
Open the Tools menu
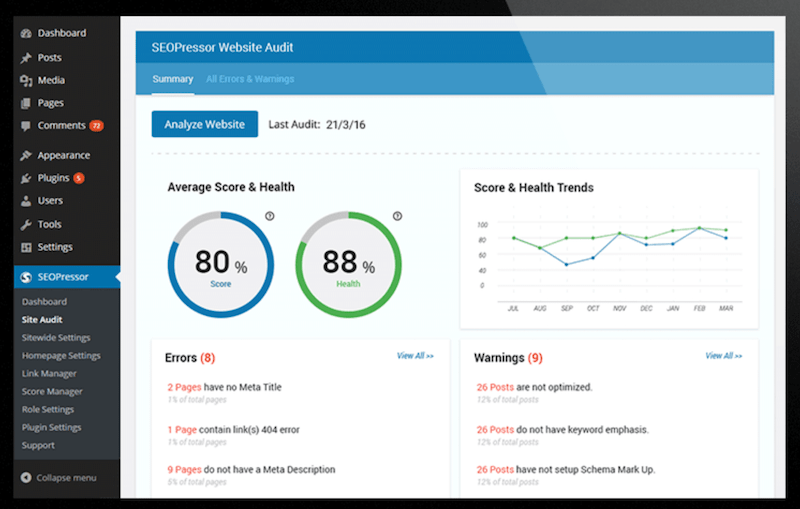(49, 224)
